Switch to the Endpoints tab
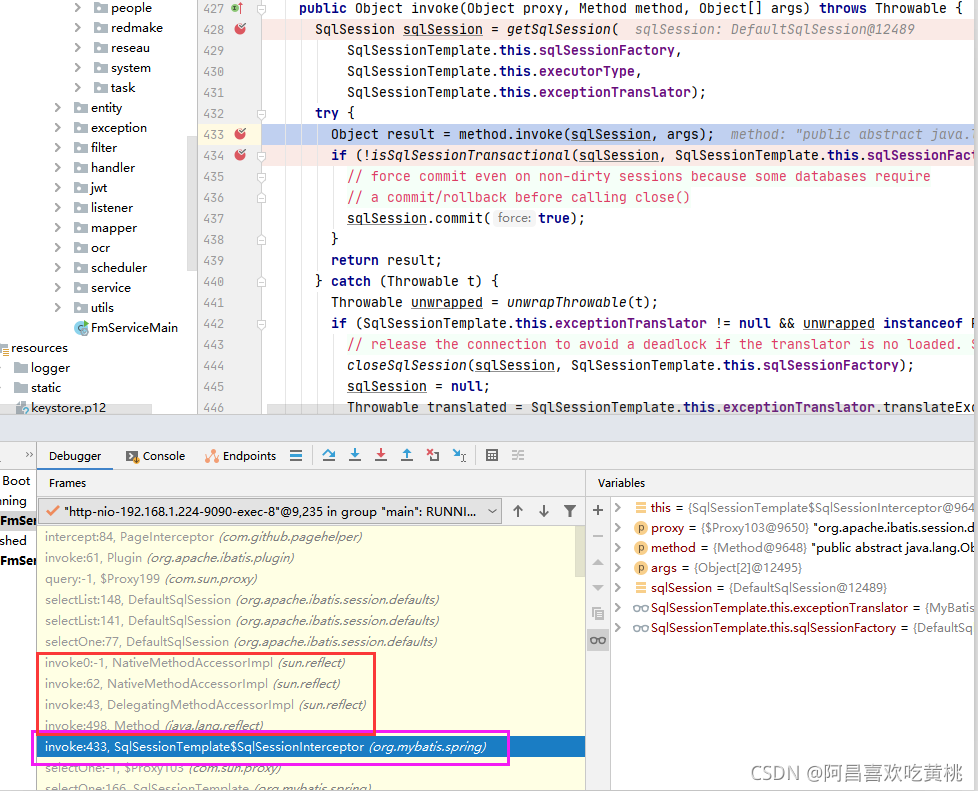Viewport: 978px width, 791px height. 241,456
